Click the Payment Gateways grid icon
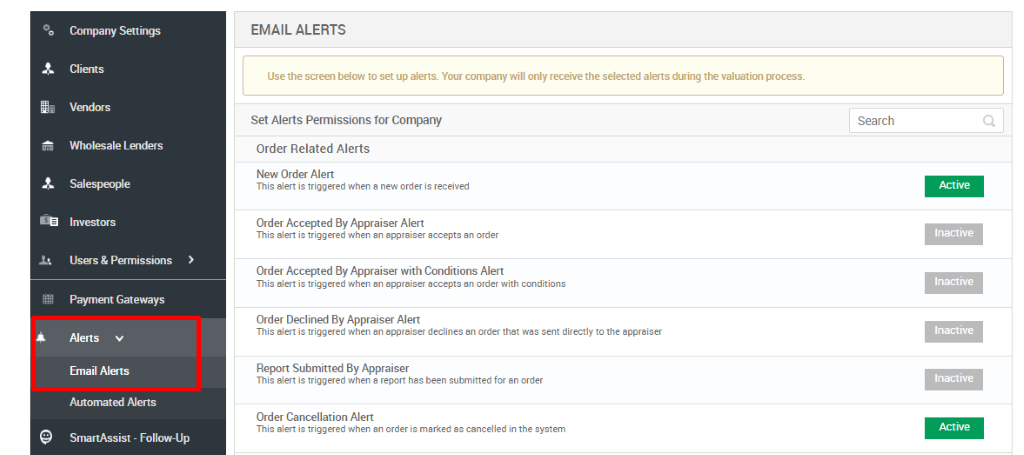The width and height of the screenshot is (1024, 455). point(47,299)
